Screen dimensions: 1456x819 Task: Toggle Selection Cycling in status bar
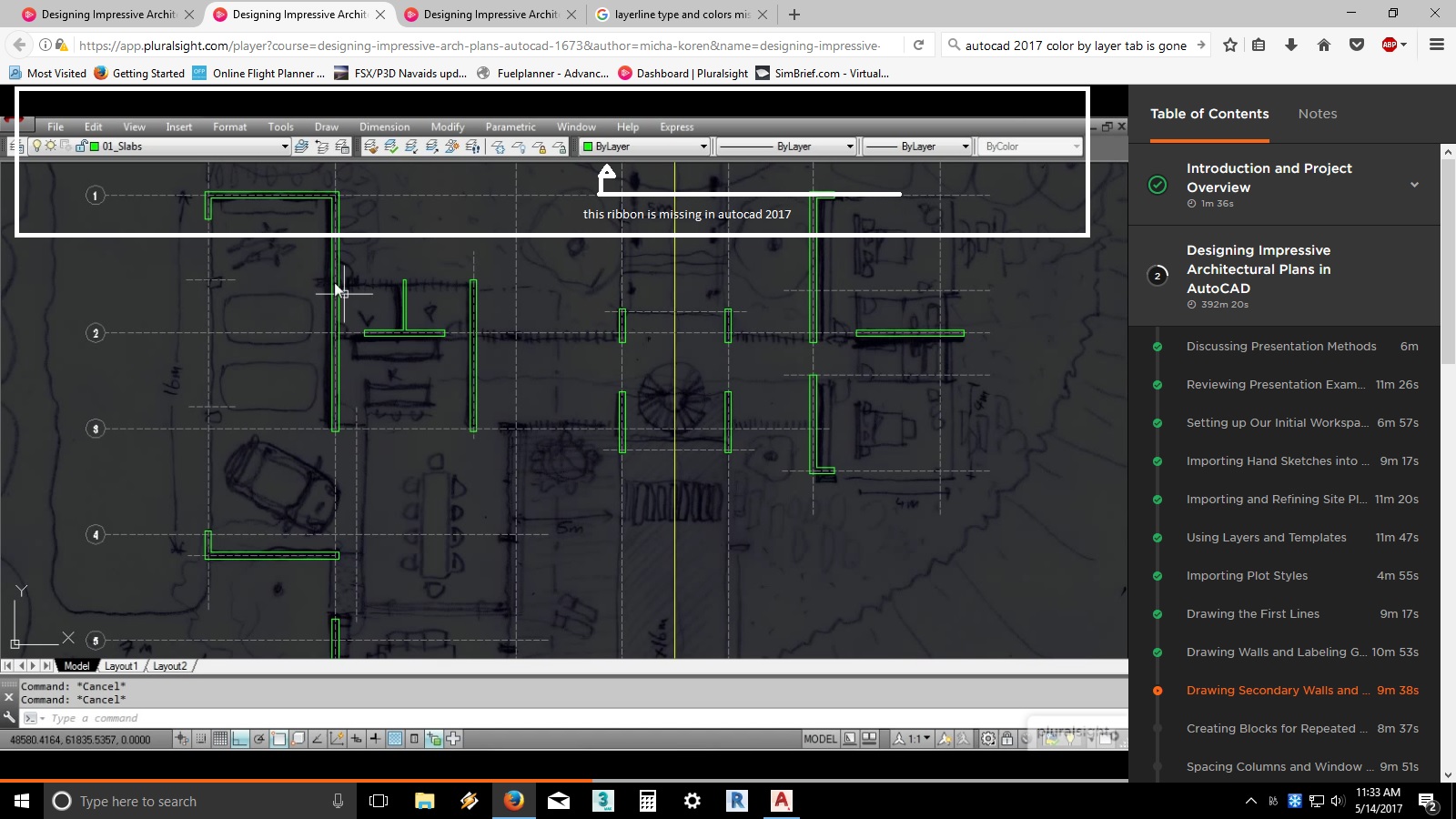point(434,739)
